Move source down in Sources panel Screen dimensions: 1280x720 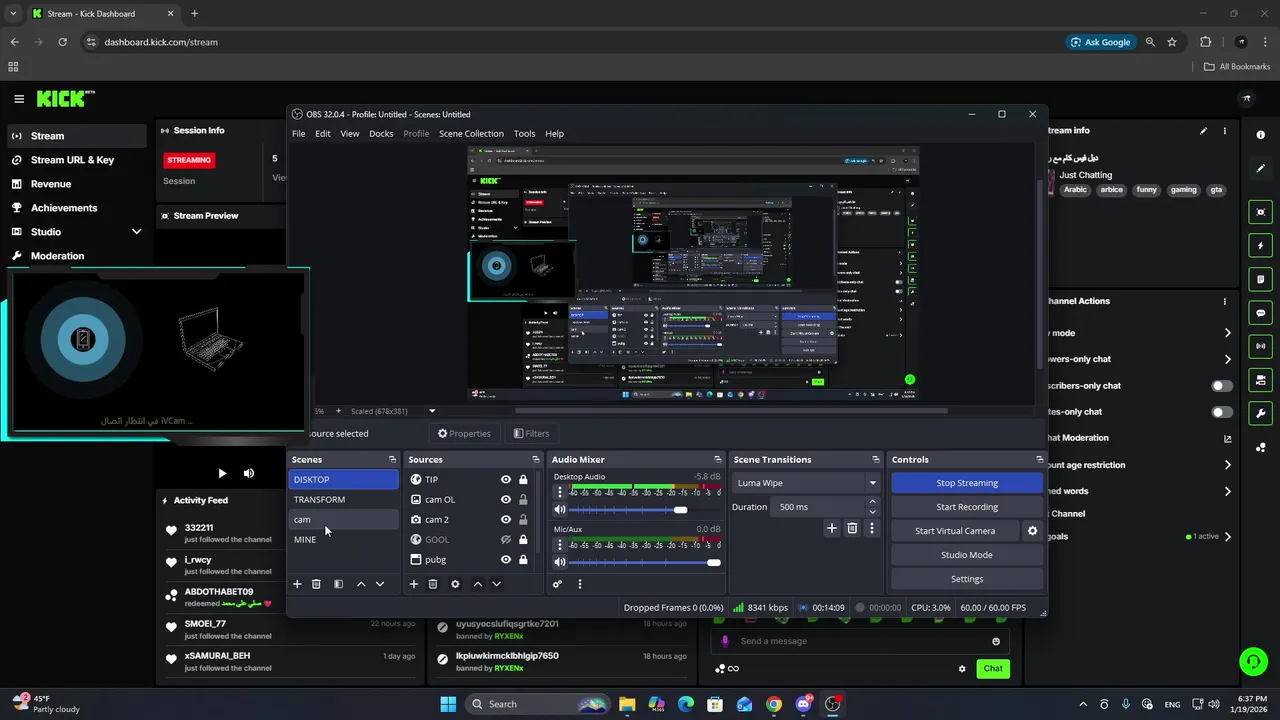(x=496, y=584)
